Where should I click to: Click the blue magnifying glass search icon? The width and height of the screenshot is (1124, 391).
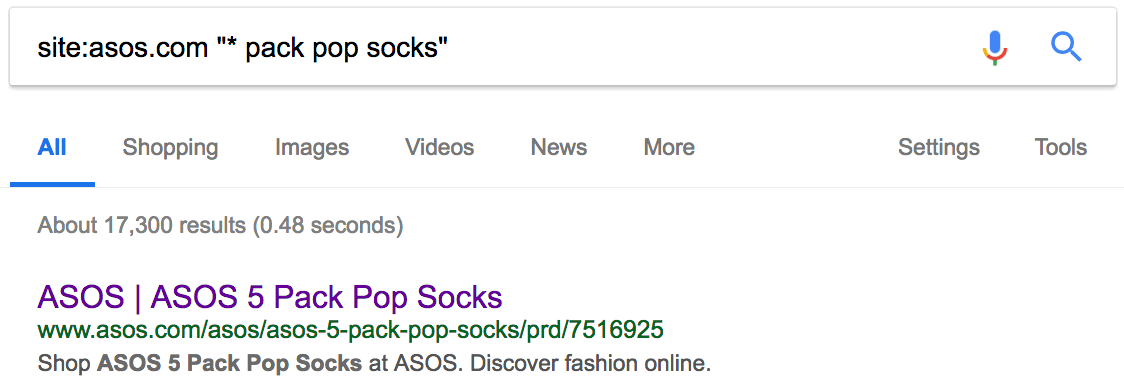tap(1066, 48)
